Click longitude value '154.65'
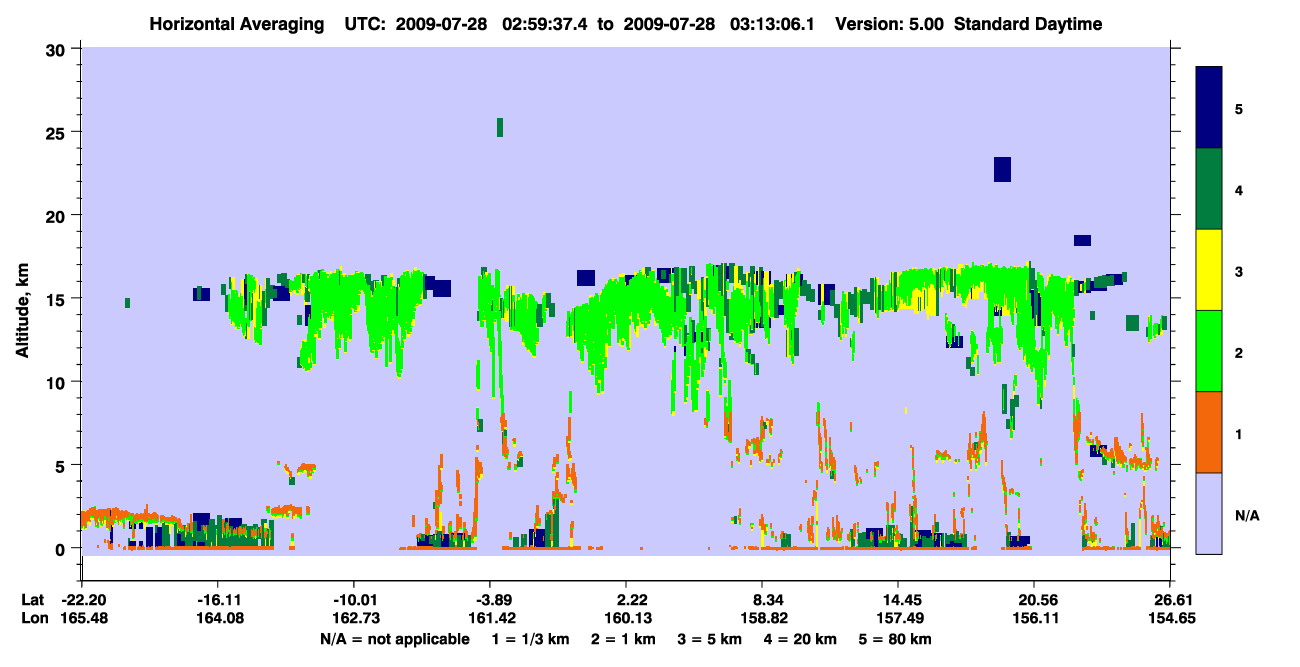 pos(1170,618)
